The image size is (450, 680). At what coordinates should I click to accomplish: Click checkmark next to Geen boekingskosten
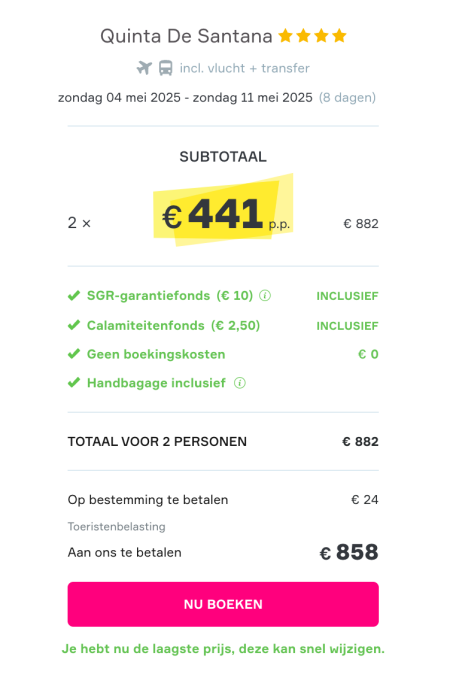pyautogui.click(x=74, y=354)
